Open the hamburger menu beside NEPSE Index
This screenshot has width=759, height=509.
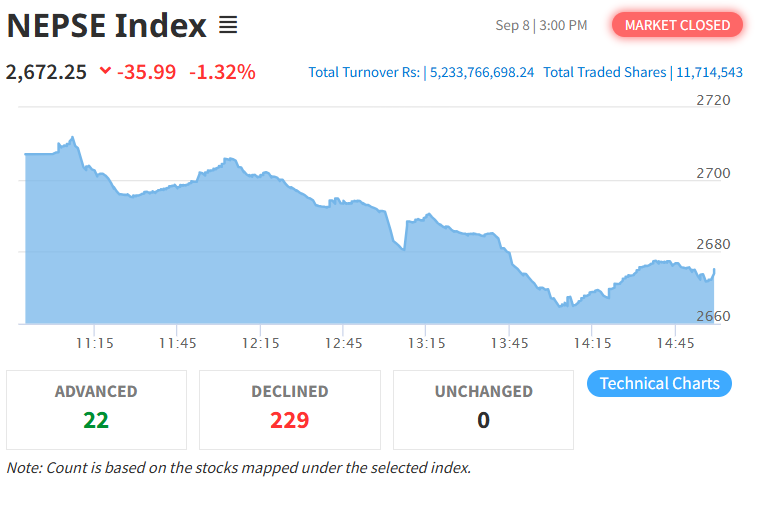pos(228,25)
